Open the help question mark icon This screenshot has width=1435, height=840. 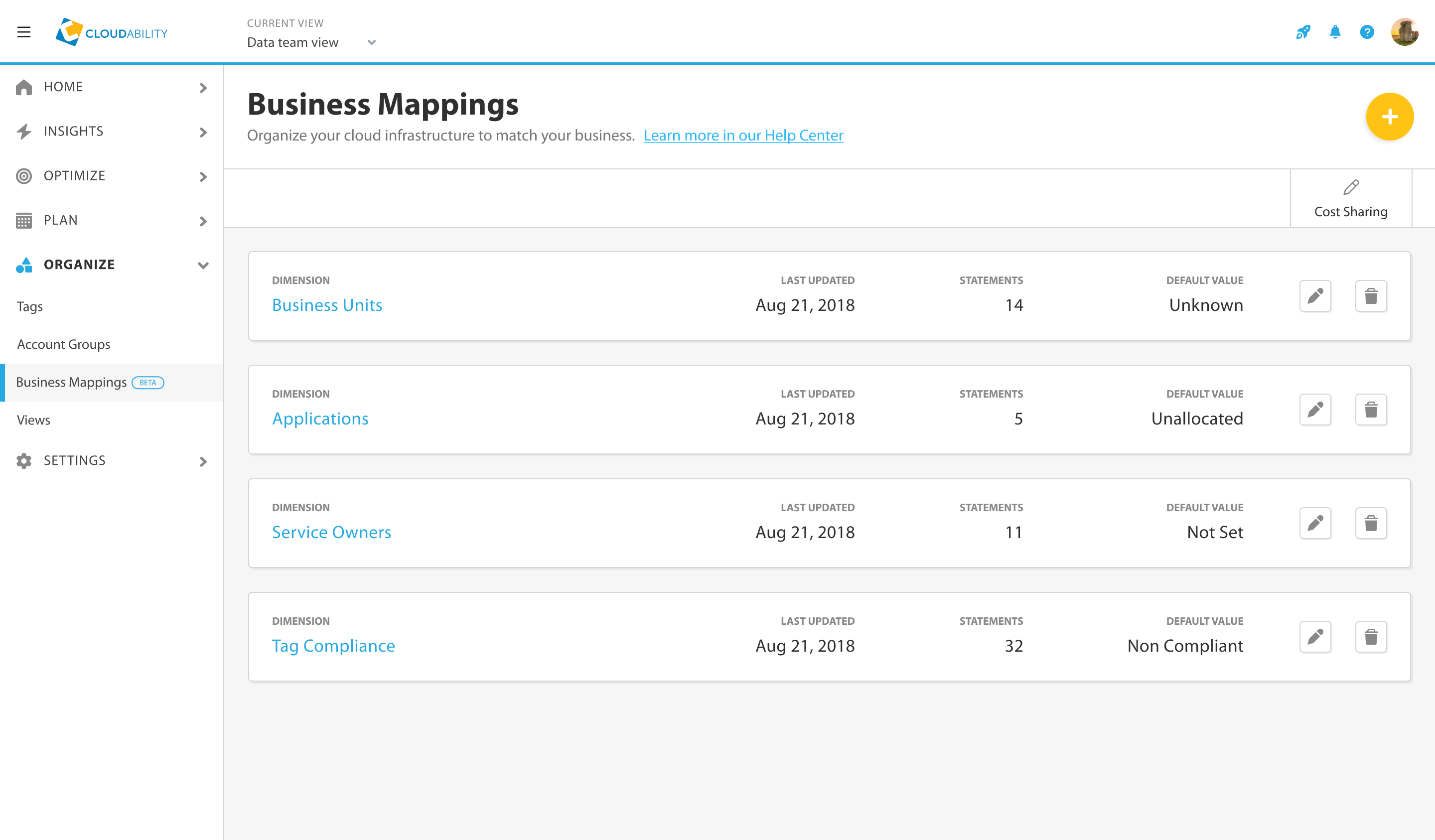(x=1367, y=32)
